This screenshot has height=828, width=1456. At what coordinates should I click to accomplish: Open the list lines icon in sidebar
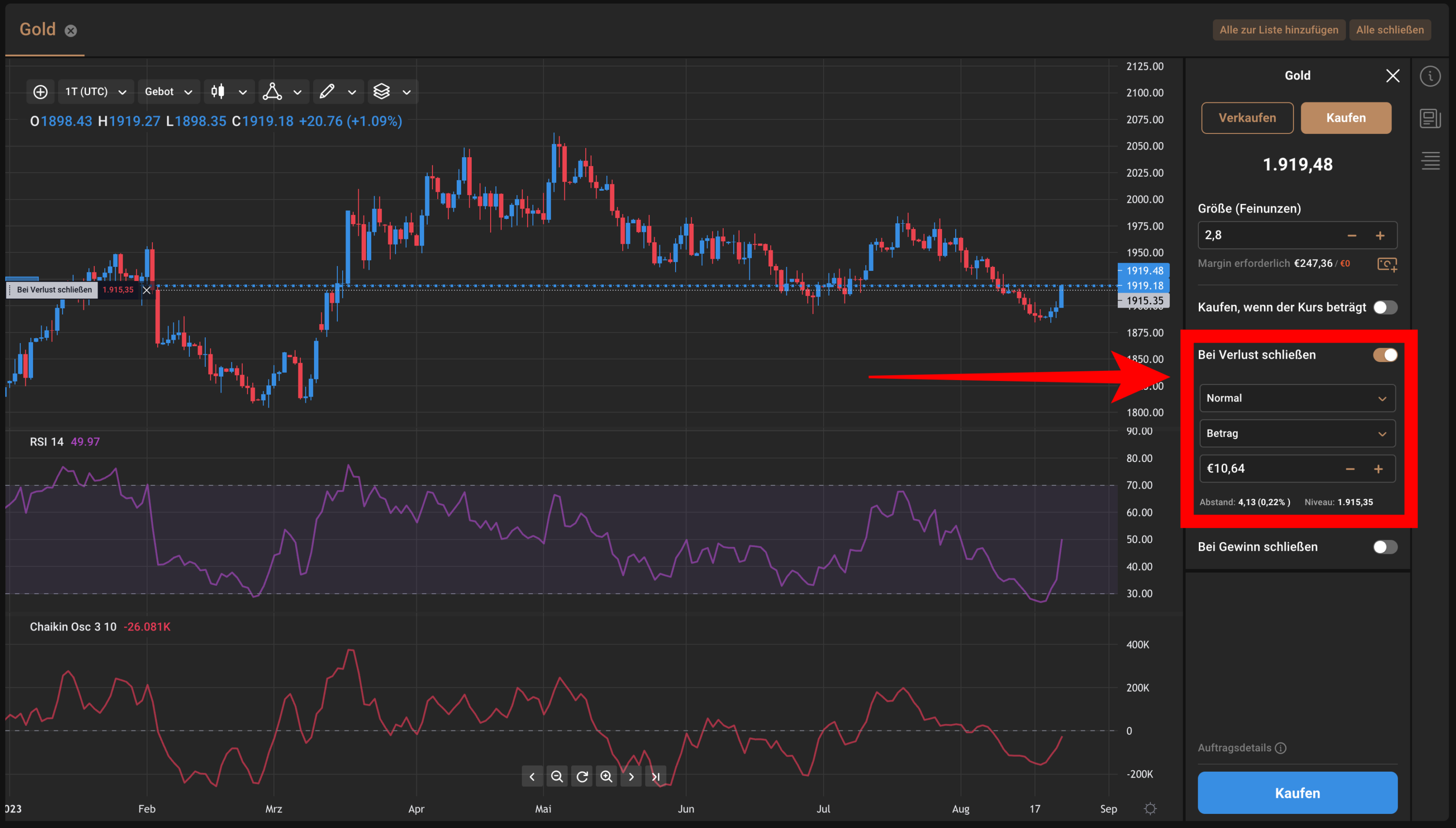[1430, 161]
